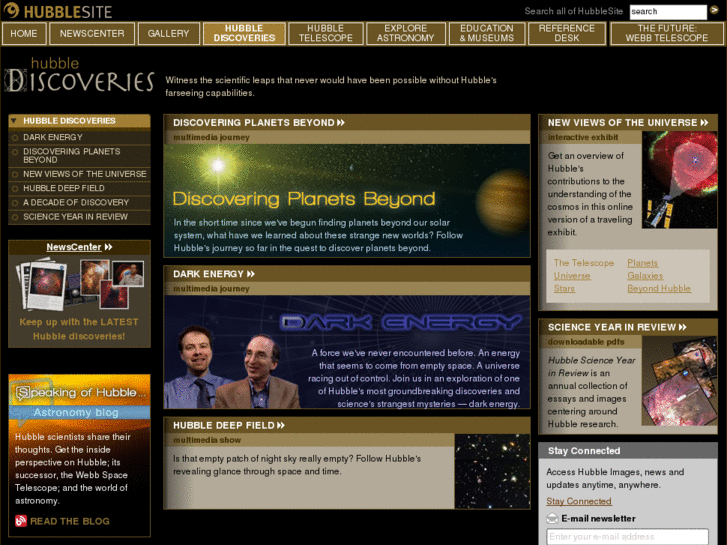
Task: Click double-arrow icon after Discovering Planets Beyond header
Action: 341,122
